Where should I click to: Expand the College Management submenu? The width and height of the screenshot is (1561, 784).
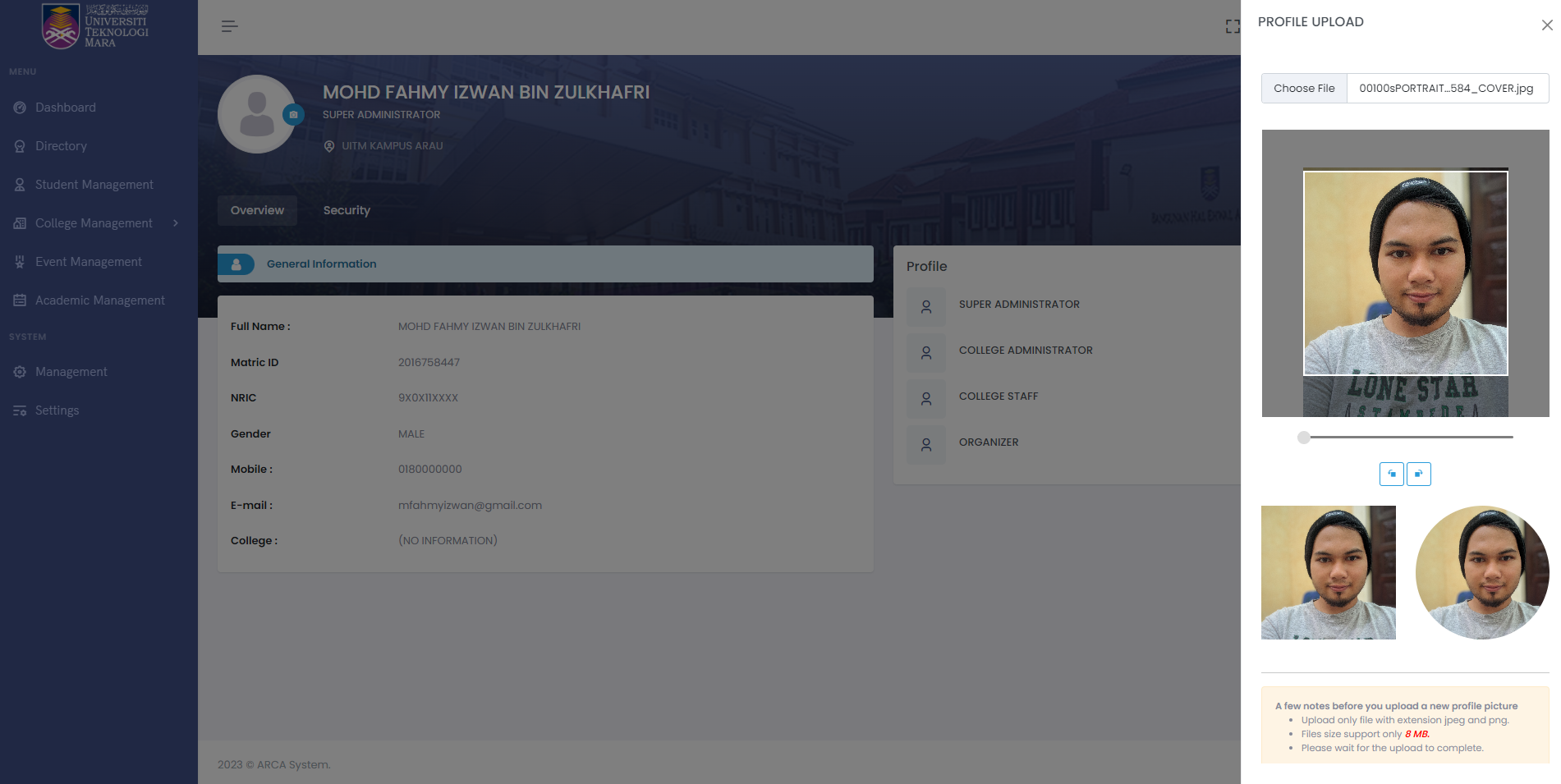click(176, 223)
